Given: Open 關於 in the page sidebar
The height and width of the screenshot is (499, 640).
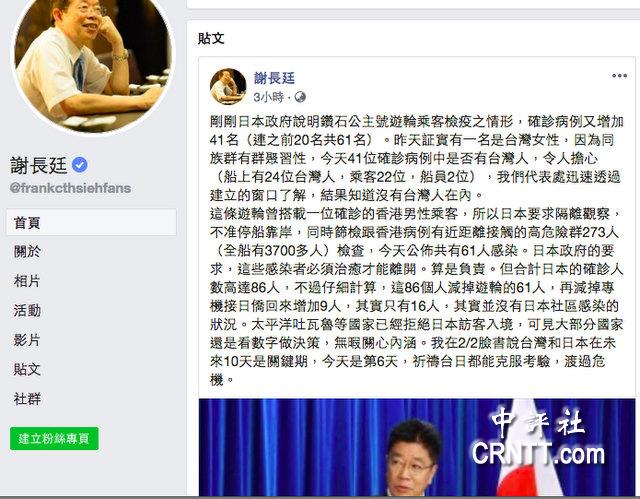Looking at the screenshot, I should click(x=27, y=252).
